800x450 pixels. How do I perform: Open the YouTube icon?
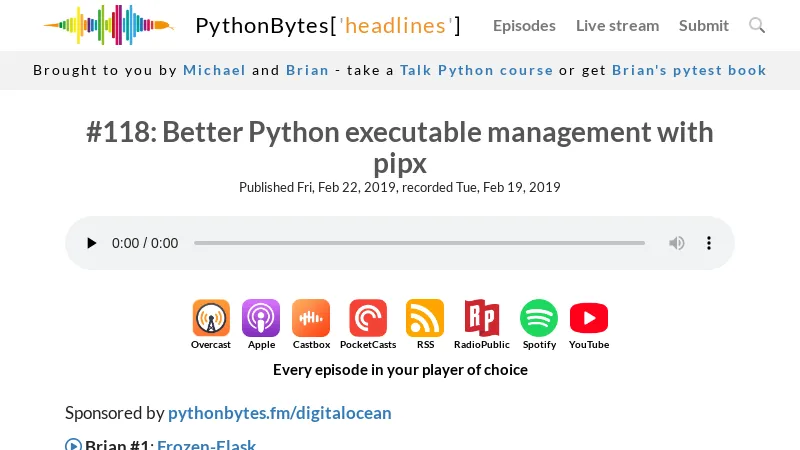(x=589, y=318)
